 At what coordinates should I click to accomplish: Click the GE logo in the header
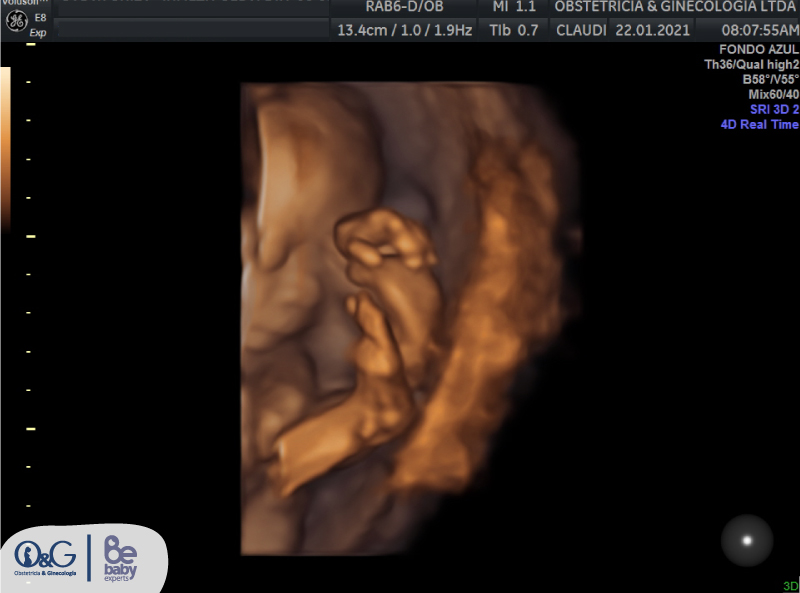(16, 21)
